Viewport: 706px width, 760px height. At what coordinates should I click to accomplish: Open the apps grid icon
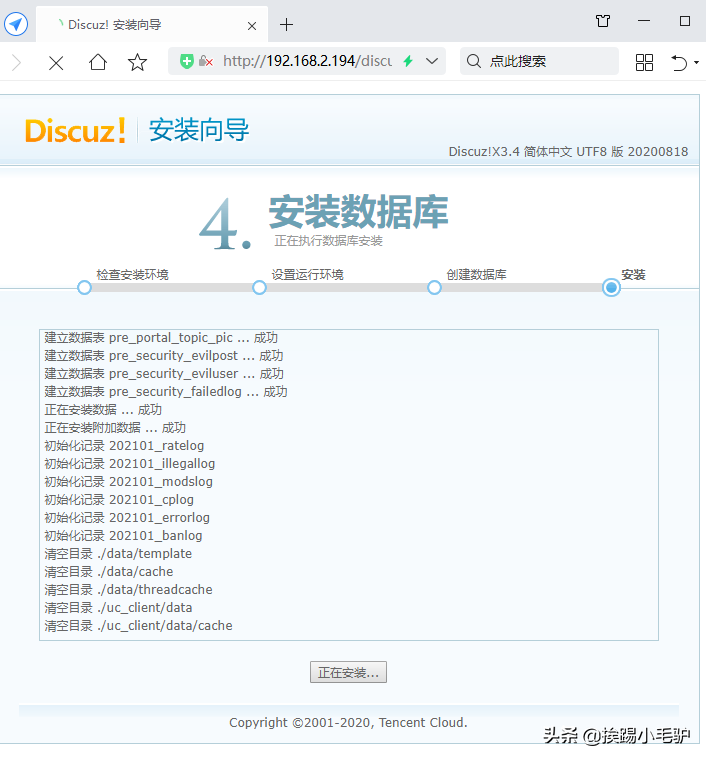point(644,63)
